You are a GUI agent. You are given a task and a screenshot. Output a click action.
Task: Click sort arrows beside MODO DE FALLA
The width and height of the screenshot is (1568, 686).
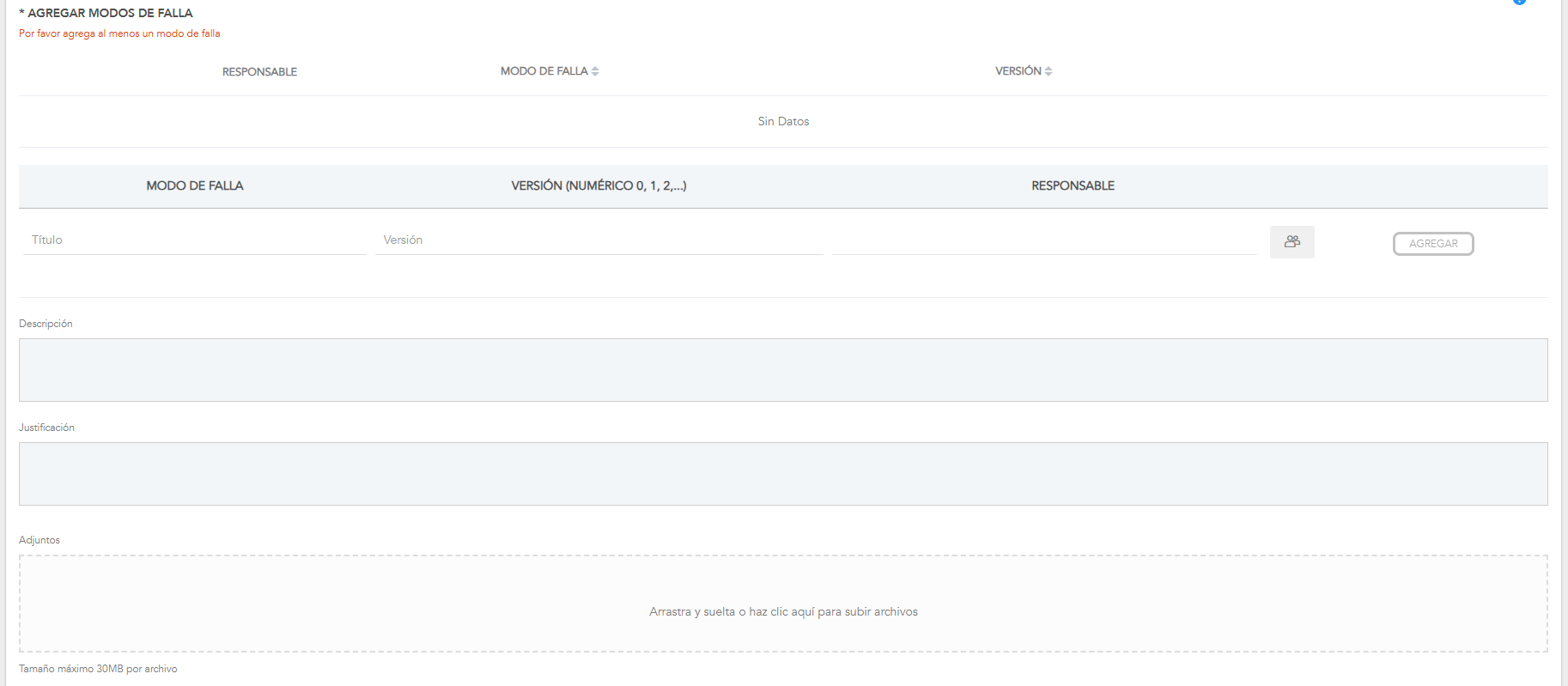(x=595, y=71)
